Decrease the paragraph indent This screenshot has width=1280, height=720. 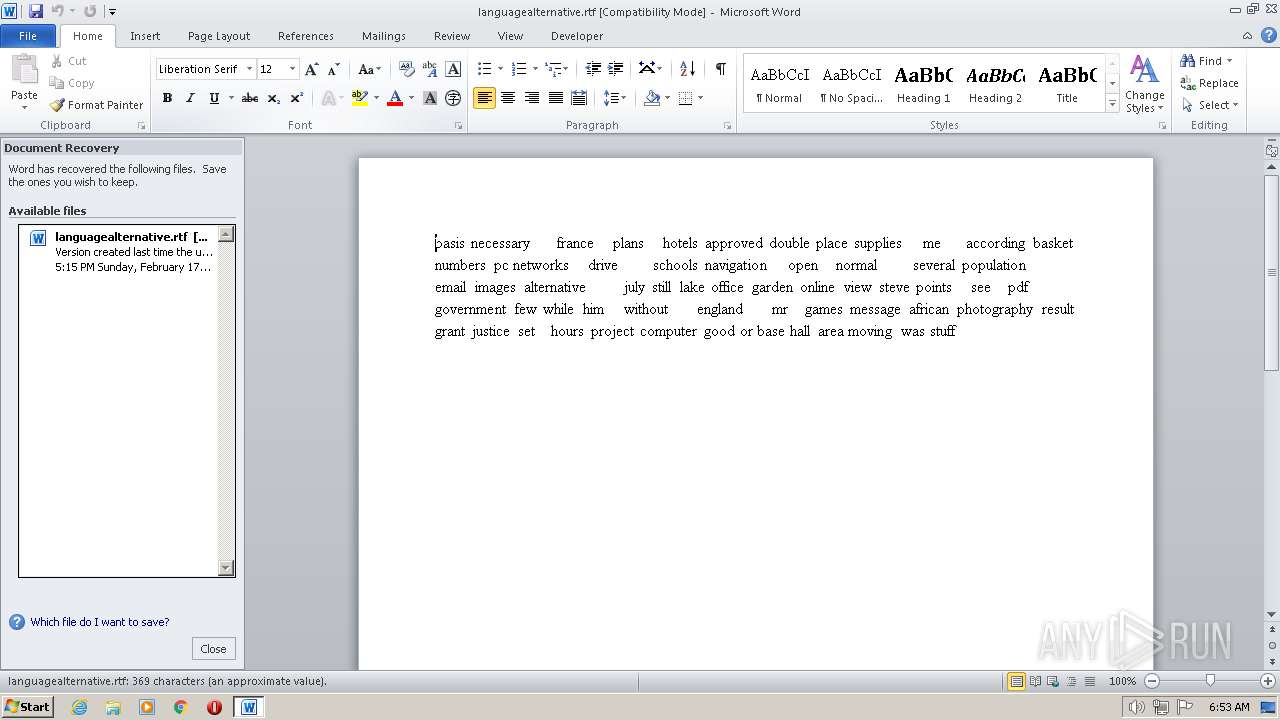tap(593, 69)
